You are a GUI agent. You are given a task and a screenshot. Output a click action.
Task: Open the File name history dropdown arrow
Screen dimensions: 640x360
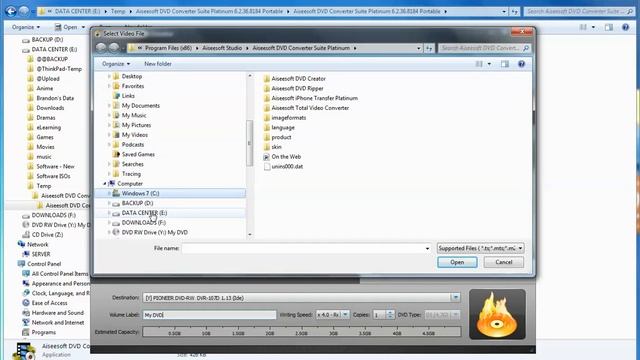tap(427, 248)
